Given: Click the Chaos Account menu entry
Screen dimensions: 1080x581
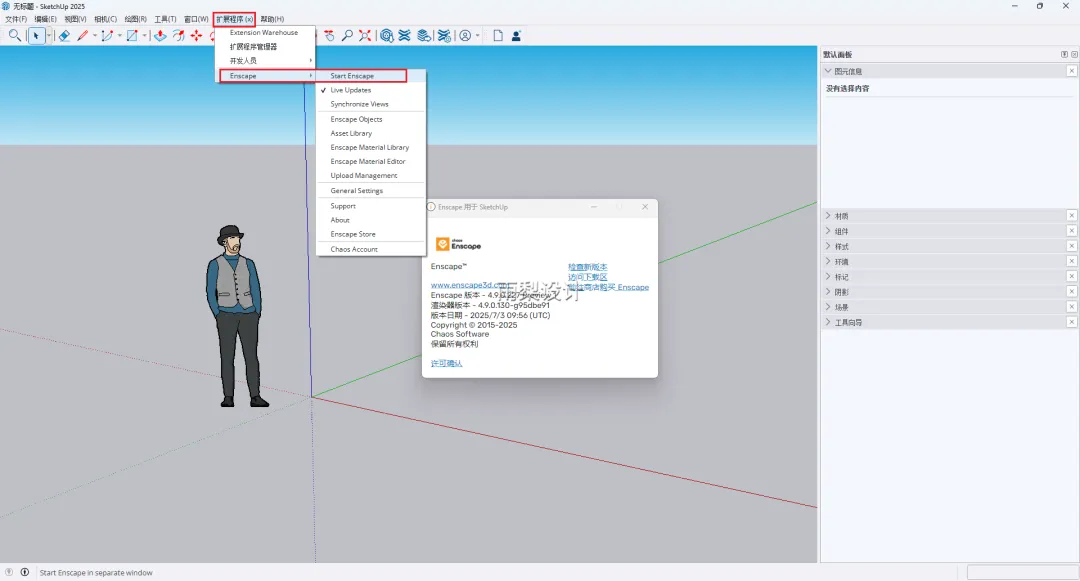Looking at the screenshot, I should pyautogui.click(x=371, y=249).
